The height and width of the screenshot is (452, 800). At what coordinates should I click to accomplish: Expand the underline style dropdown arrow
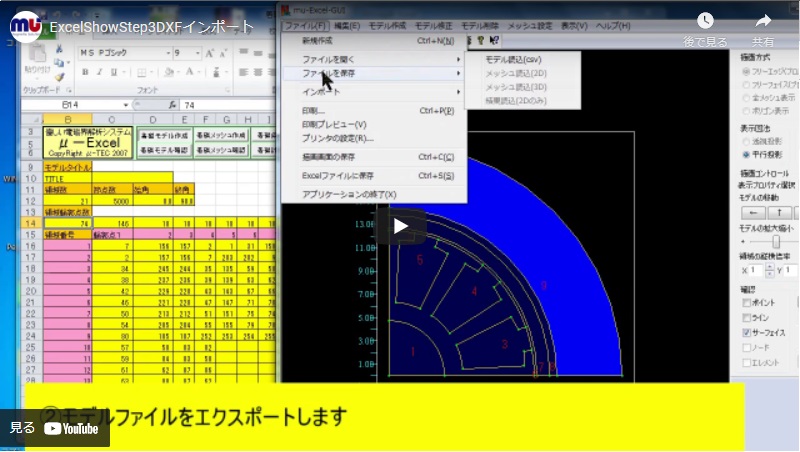(122, 72)
